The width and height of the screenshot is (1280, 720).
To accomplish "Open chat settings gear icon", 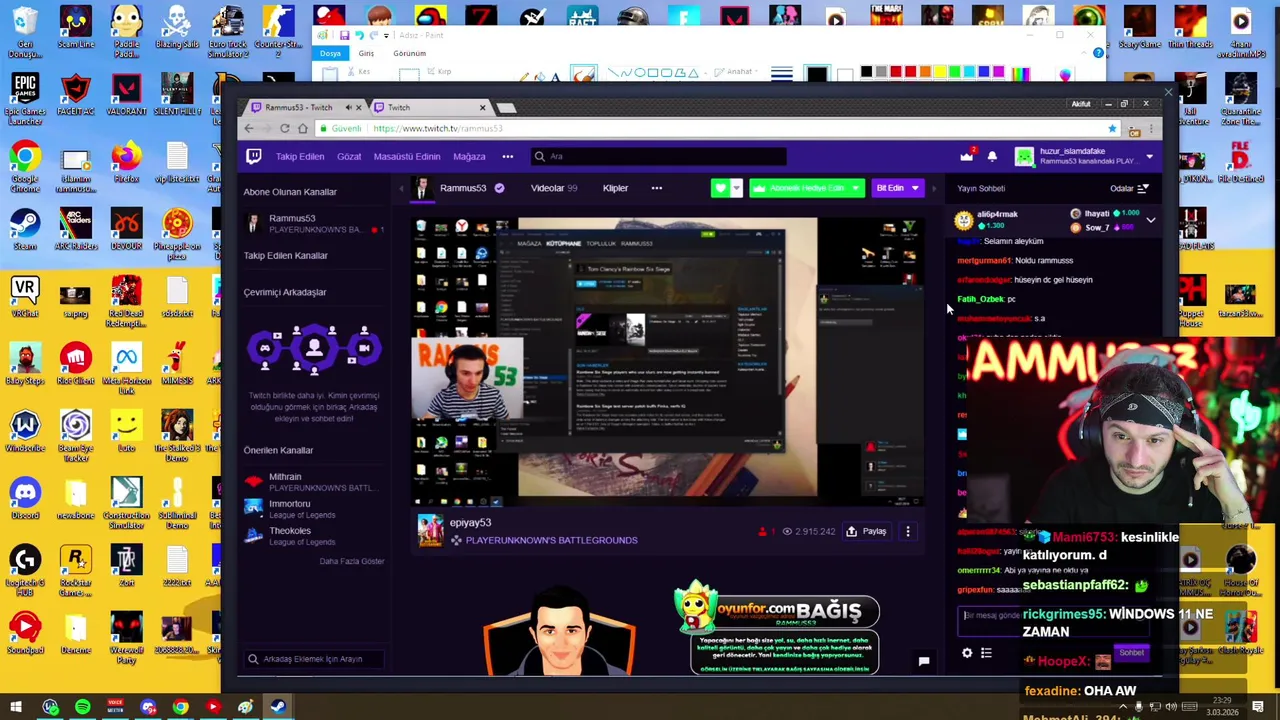I will [967, 653].
